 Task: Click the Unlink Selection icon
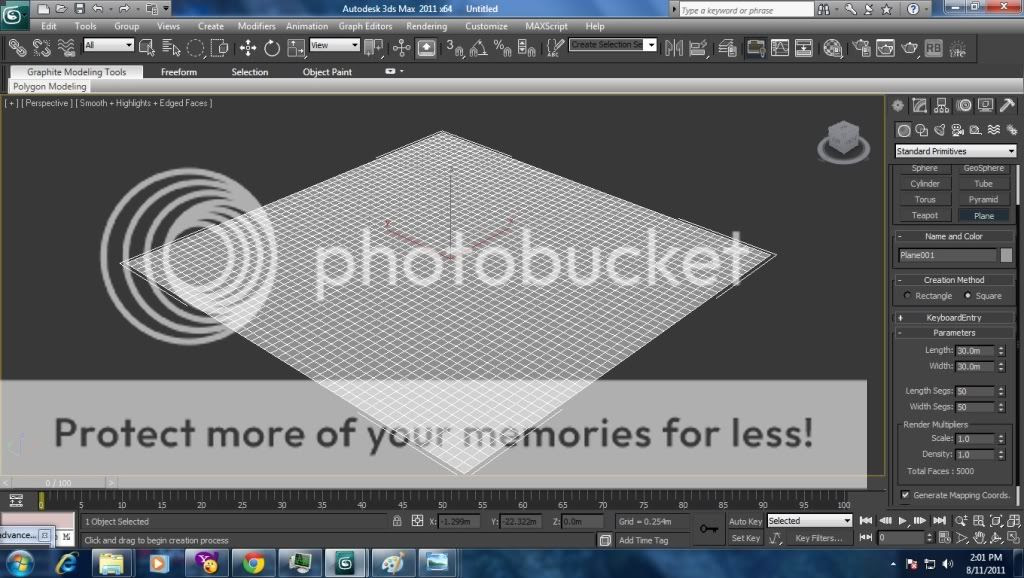coord(42,48)
